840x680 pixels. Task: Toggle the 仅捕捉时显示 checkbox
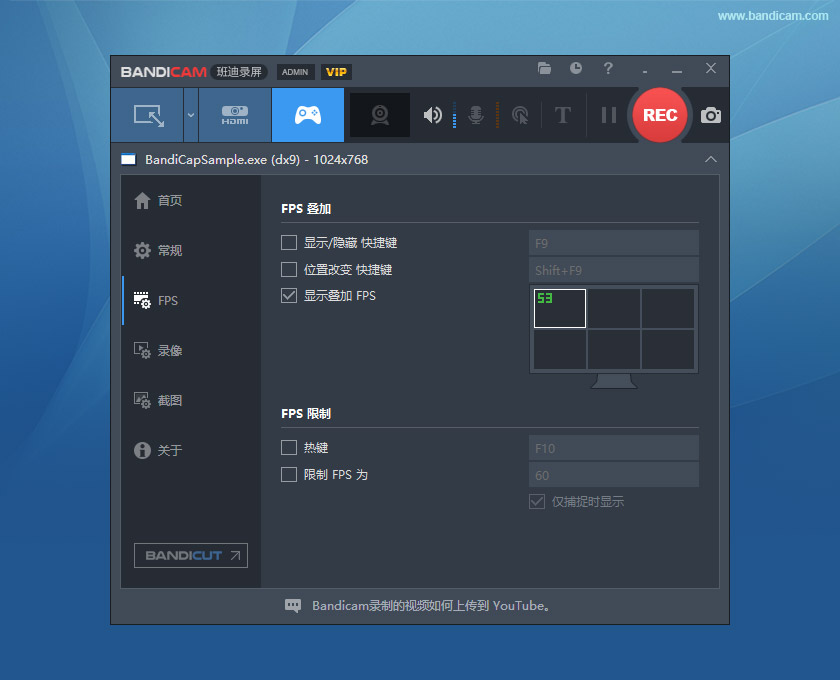537,502
